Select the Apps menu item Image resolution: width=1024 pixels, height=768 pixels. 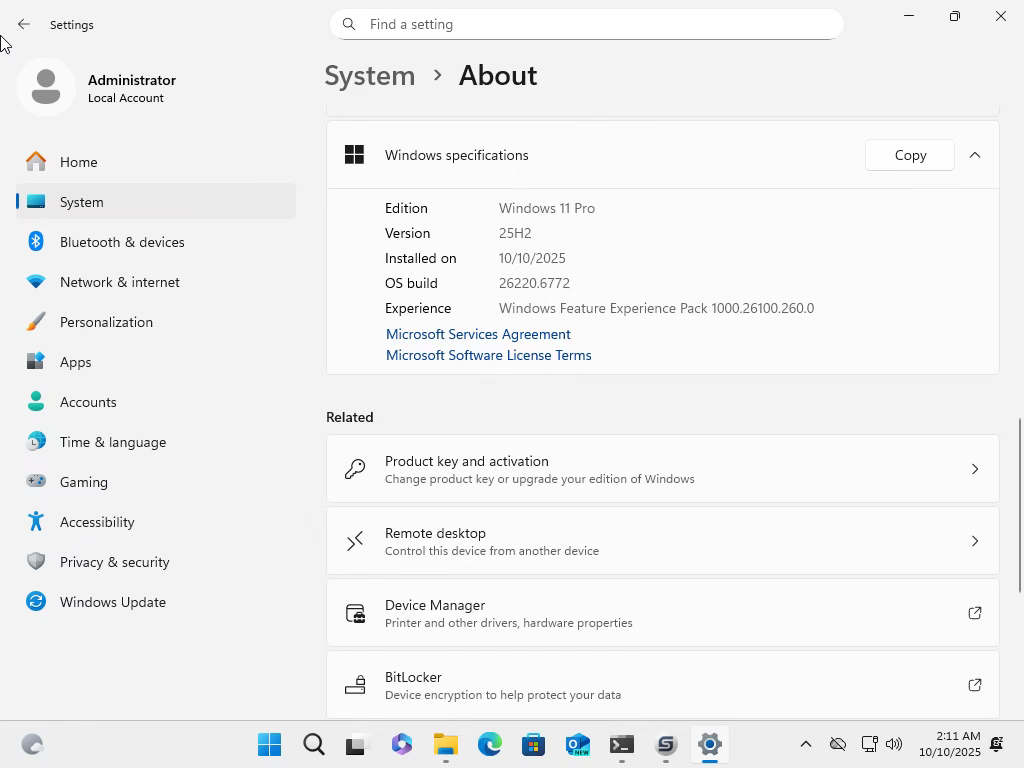pos(76,362)
